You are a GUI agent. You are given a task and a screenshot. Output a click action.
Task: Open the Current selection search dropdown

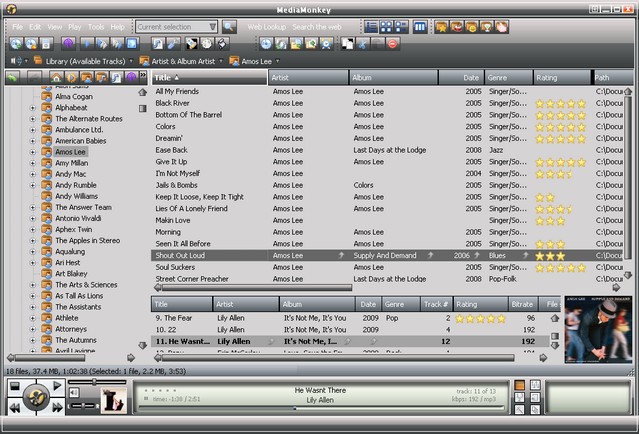tap(212, 27)
